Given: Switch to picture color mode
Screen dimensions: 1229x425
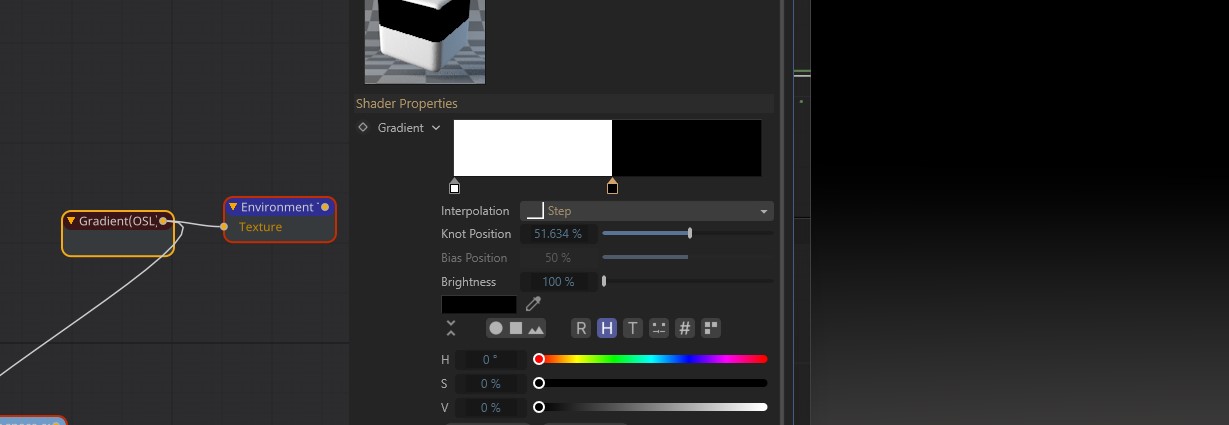Looking at the screenshot, I should pos(536,328).
